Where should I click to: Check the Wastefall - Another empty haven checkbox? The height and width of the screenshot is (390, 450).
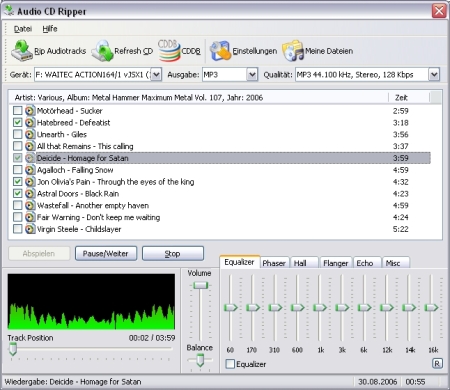(x=17, y=205)
